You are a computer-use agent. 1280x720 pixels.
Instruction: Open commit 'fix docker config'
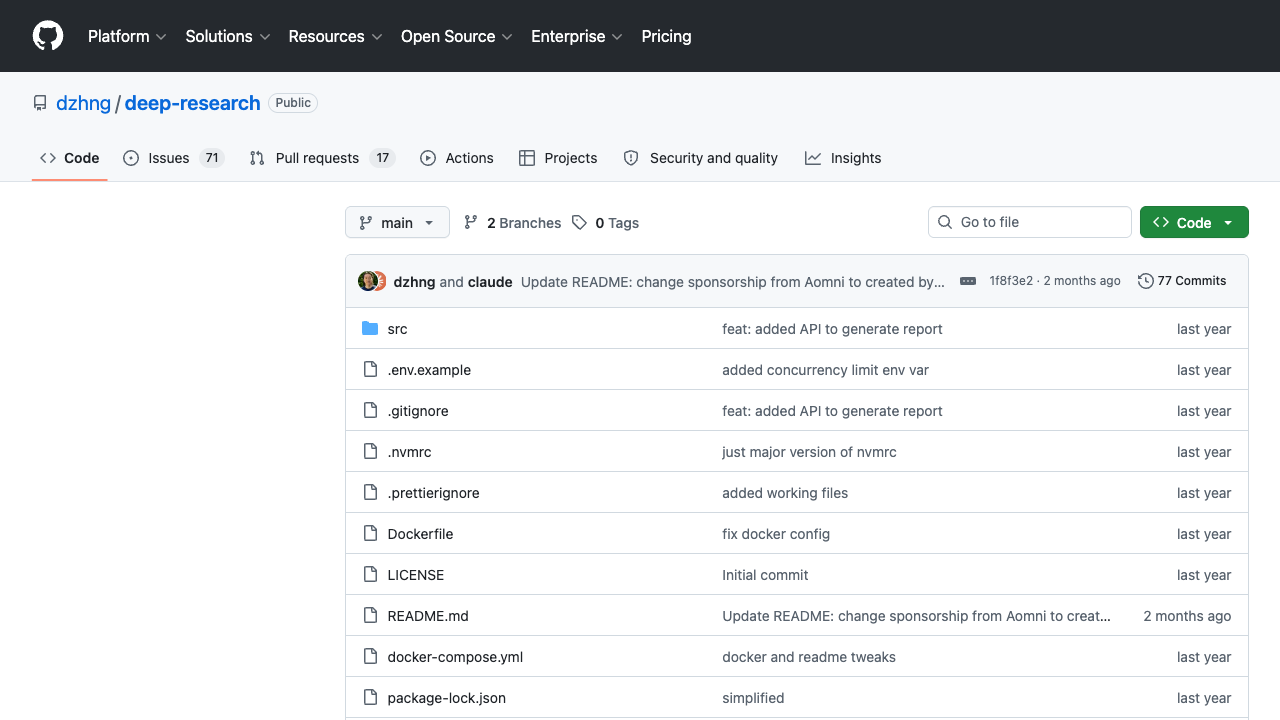tap(776, 534)
